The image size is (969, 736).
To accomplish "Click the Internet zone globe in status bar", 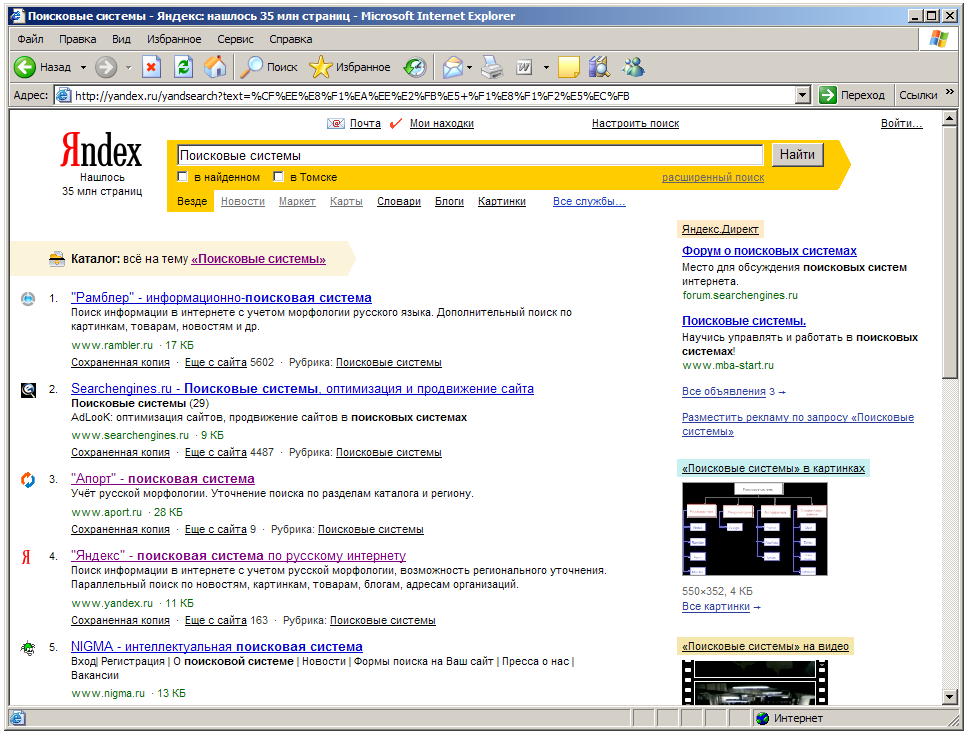I will (x=763, y=718).
